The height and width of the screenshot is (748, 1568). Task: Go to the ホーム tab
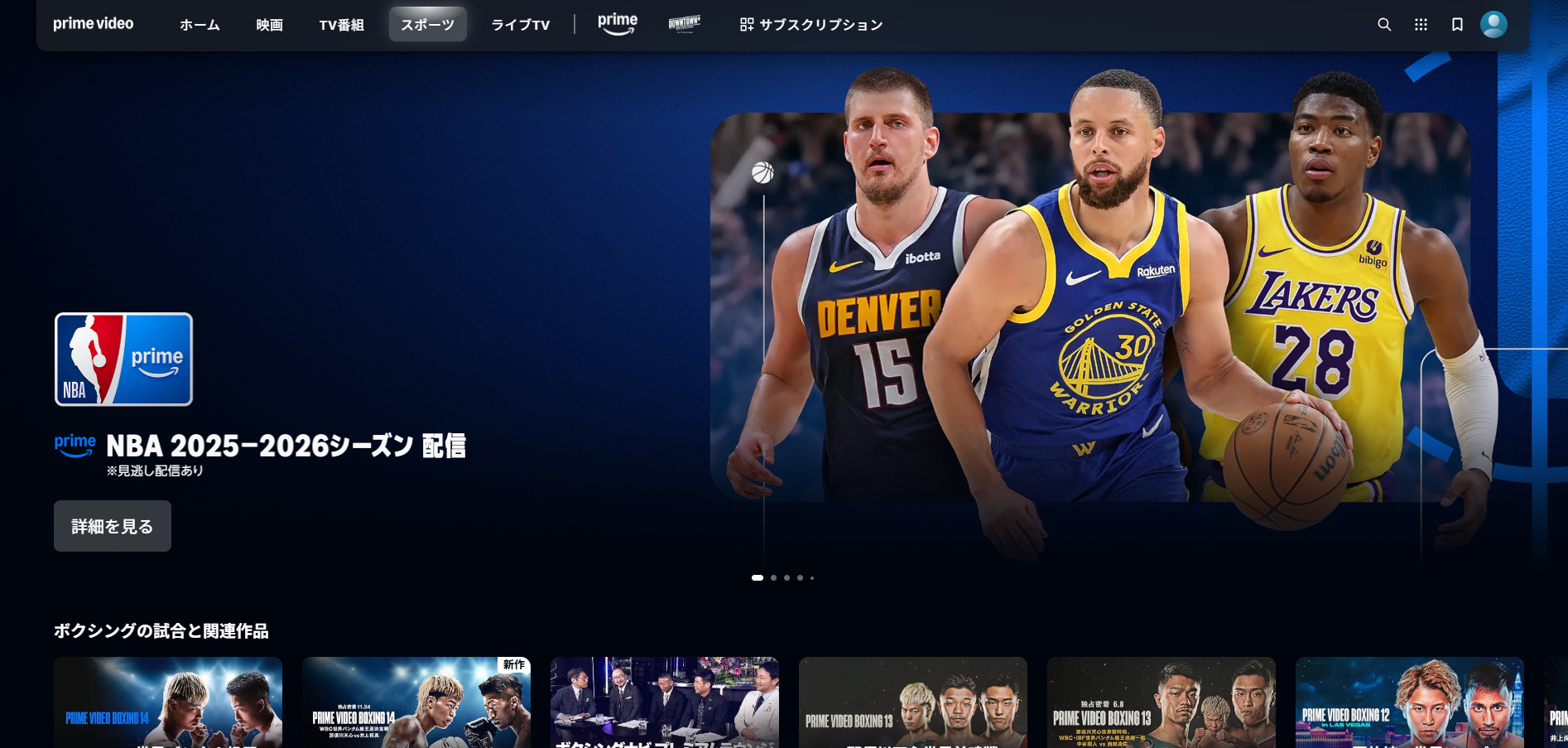click(200, 25)
